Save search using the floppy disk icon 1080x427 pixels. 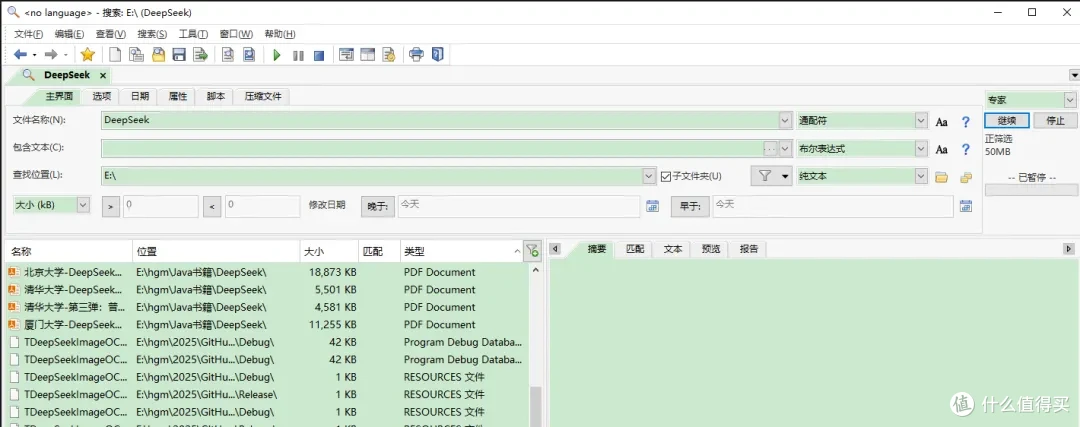click(179, 55)
